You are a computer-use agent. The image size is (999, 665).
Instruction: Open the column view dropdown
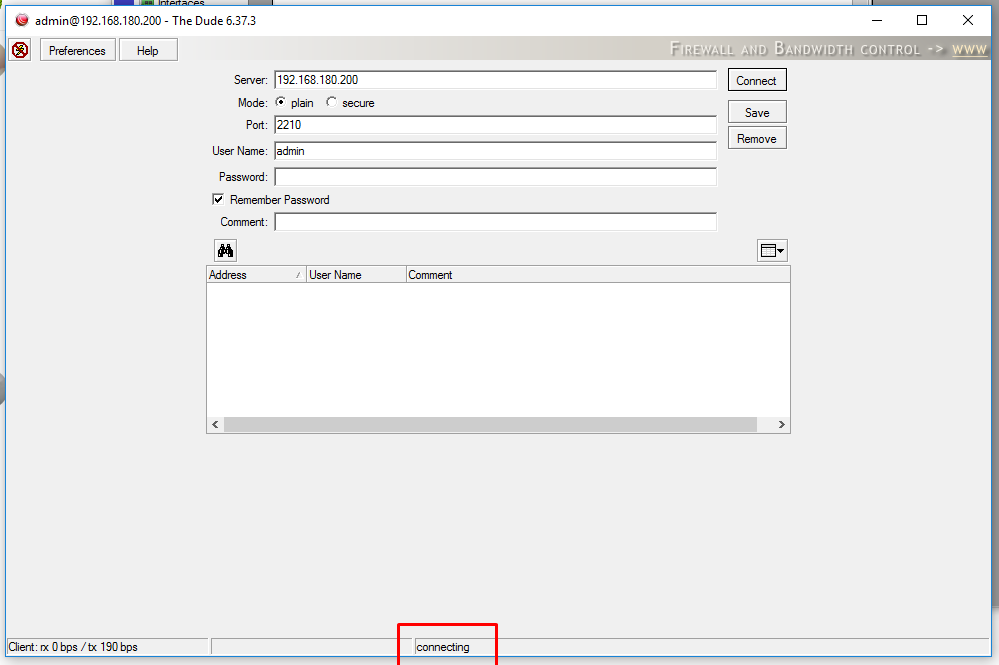[772, 250]
